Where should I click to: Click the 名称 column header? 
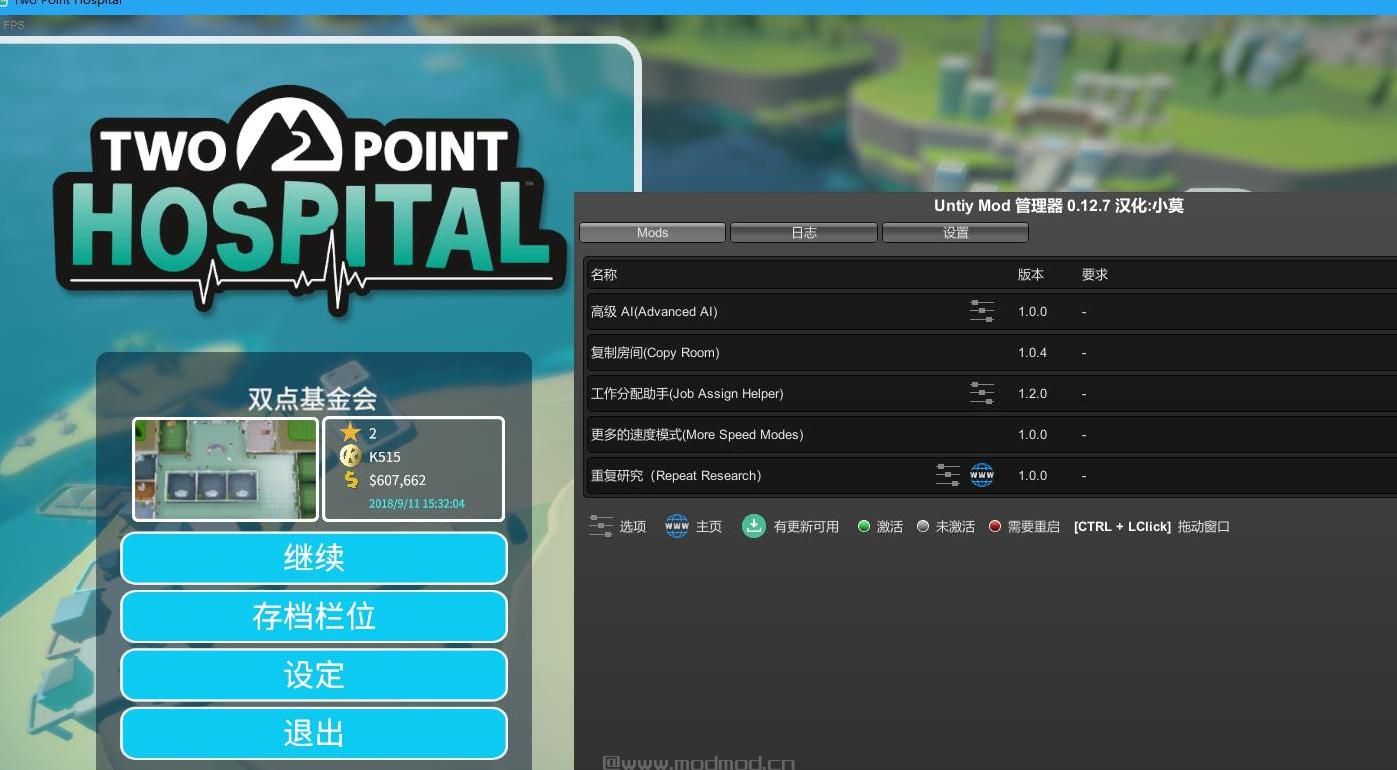click(604, 274)
